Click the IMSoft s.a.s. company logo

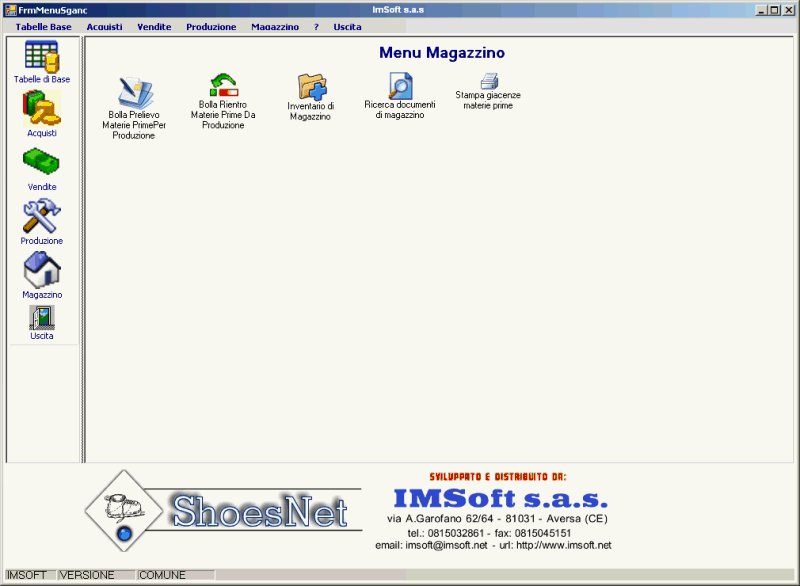pyautogui.click(x=501, y=498)
